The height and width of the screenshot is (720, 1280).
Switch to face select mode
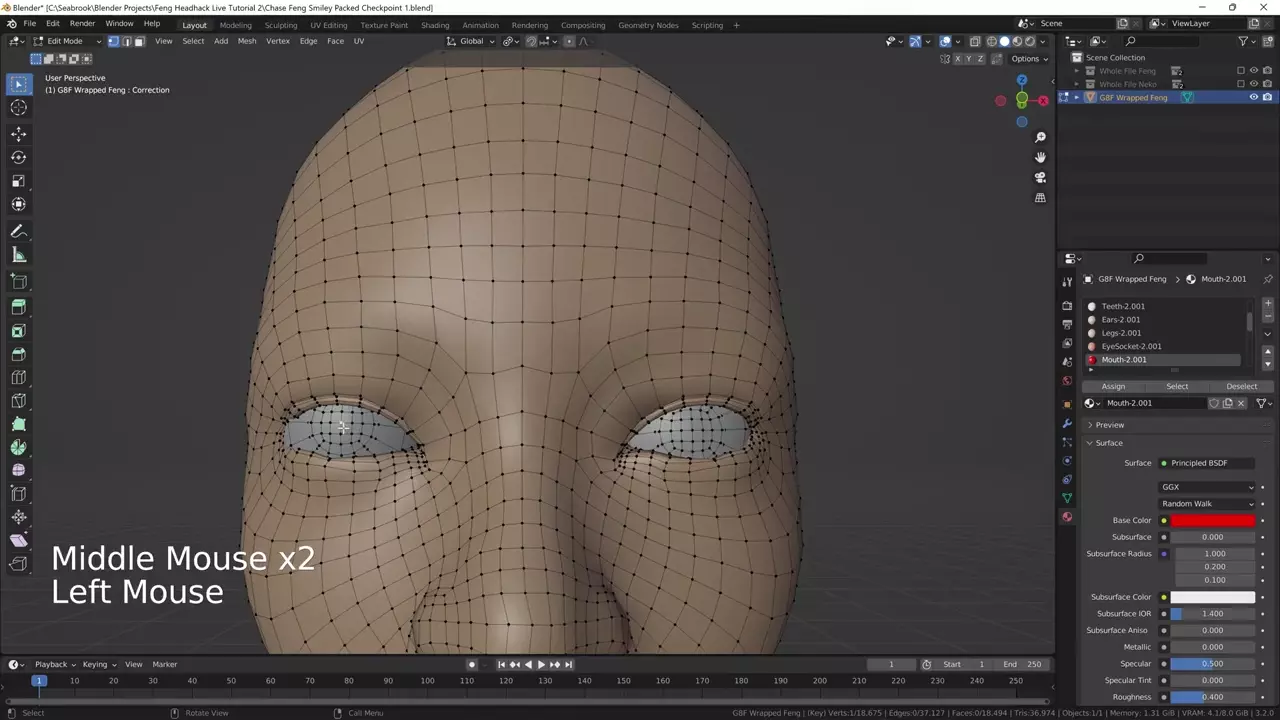coord(139,41)
